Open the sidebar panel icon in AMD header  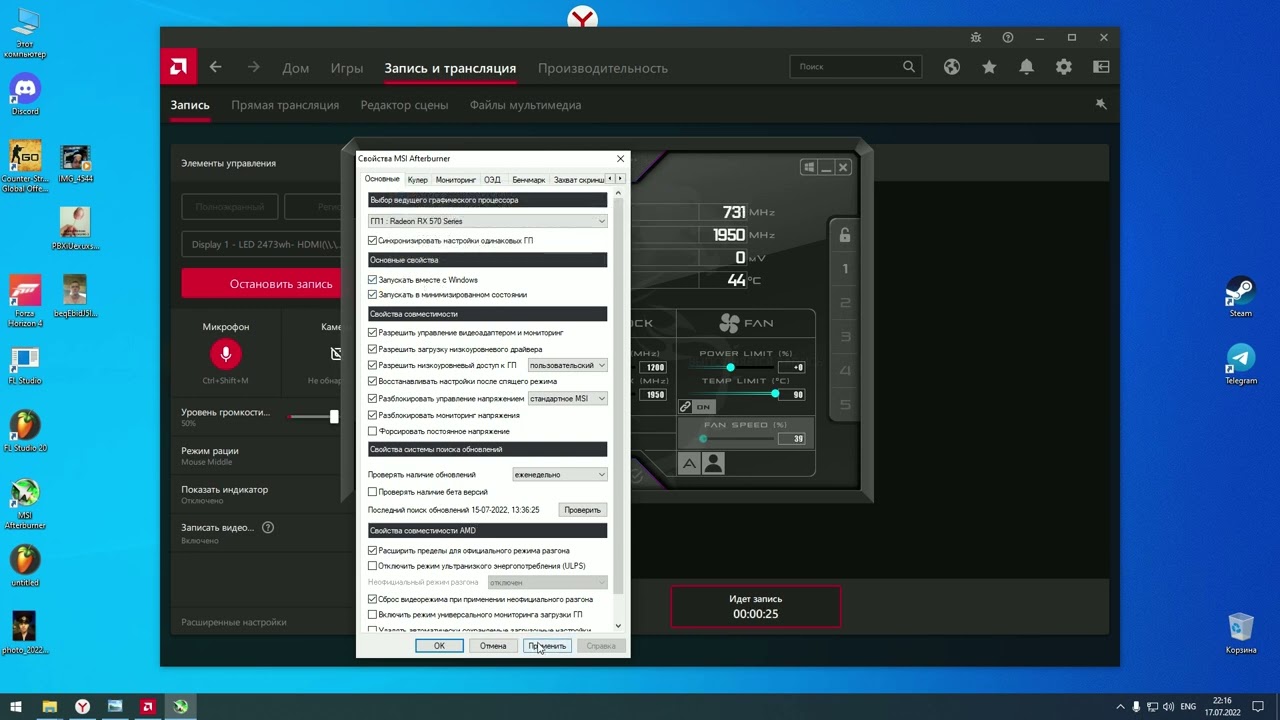pyautogui.click(x=1101, y=67)
